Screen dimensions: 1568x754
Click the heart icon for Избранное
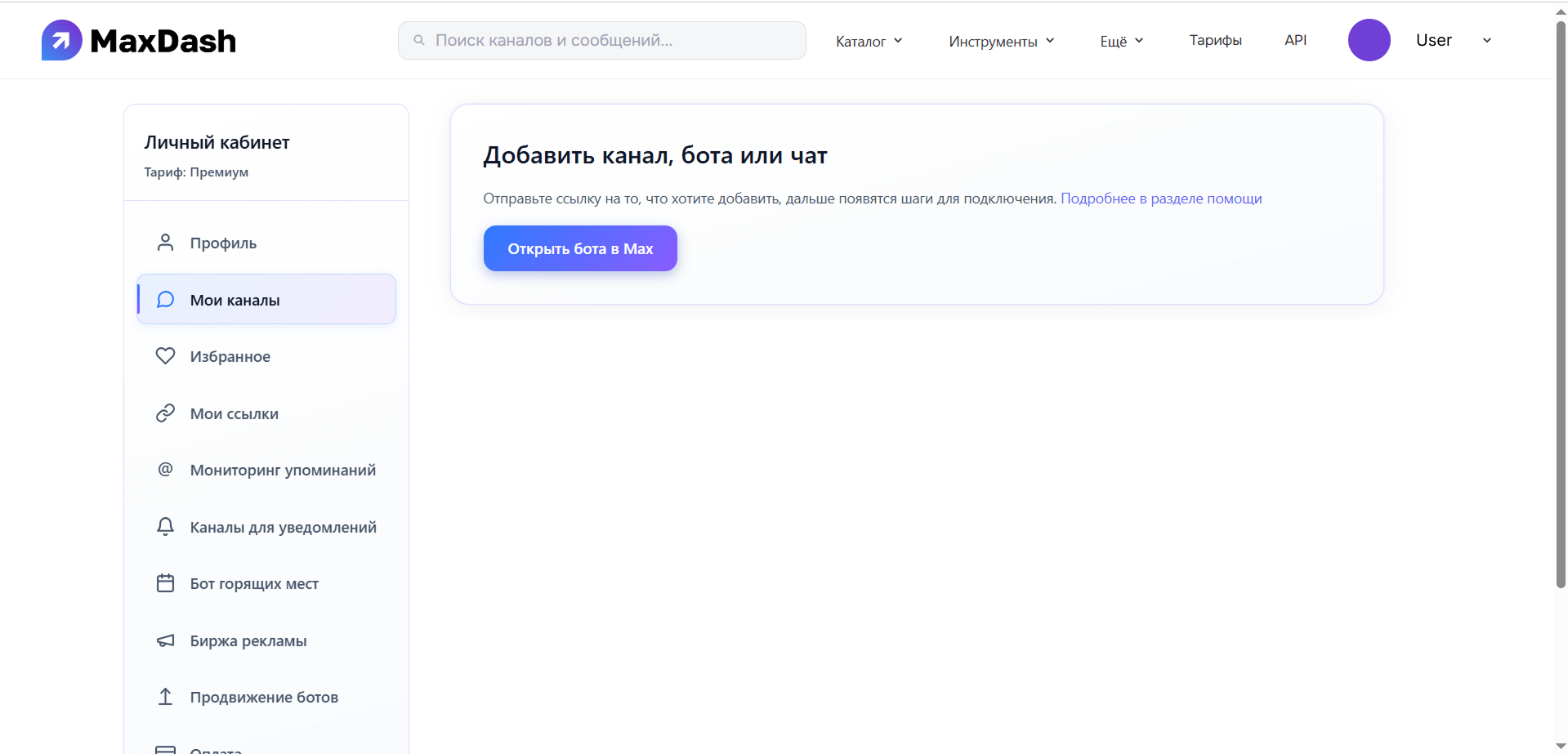(x=165, y=356)
